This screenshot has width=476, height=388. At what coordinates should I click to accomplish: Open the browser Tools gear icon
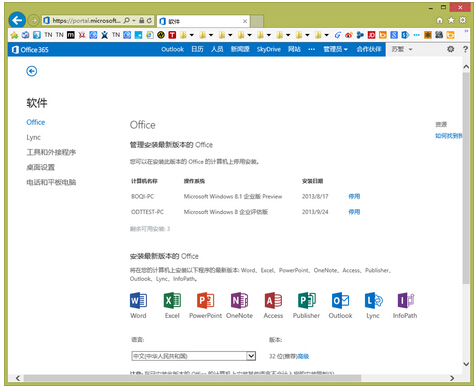click(x=463, y=20)
